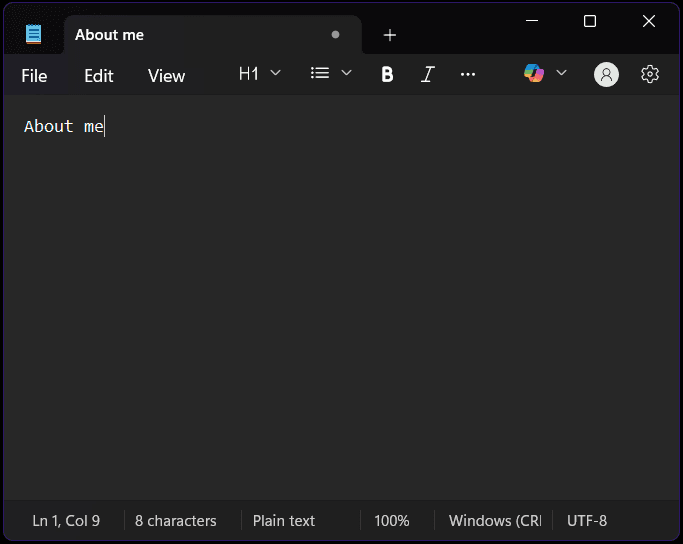683x544 pixels.
Task: Expand the list style dropdown arrow
Action: (346, 73)
